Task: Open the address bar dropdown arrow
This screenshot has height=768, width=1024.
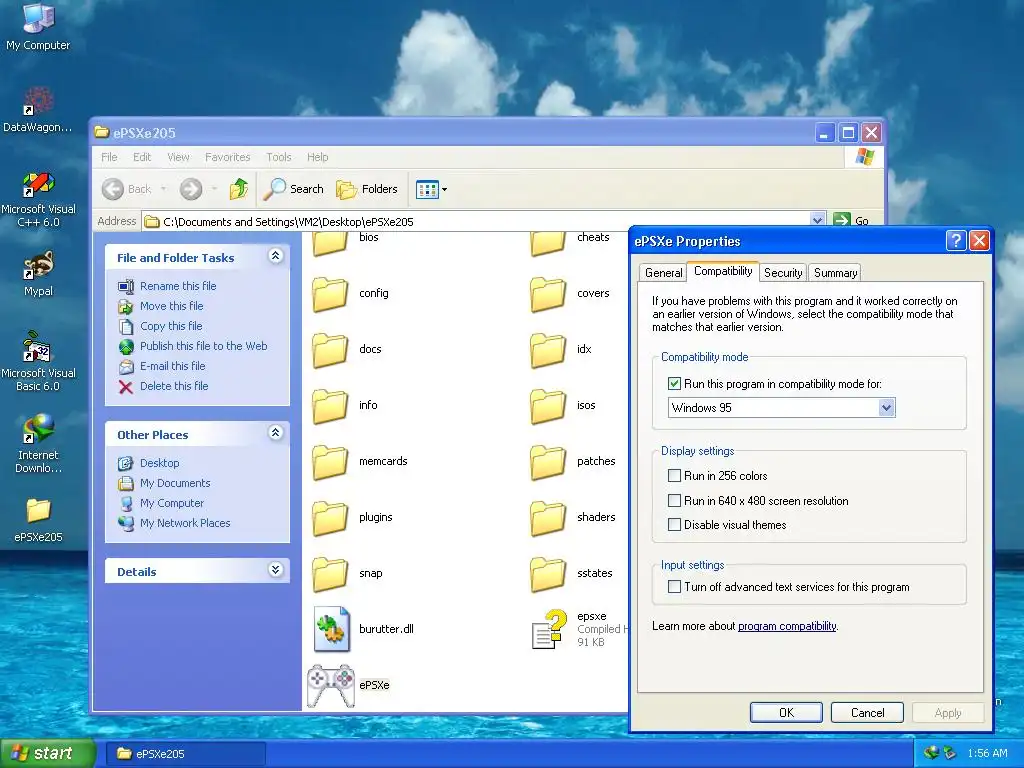Action: pyautogui.click(x=817, y=221)
